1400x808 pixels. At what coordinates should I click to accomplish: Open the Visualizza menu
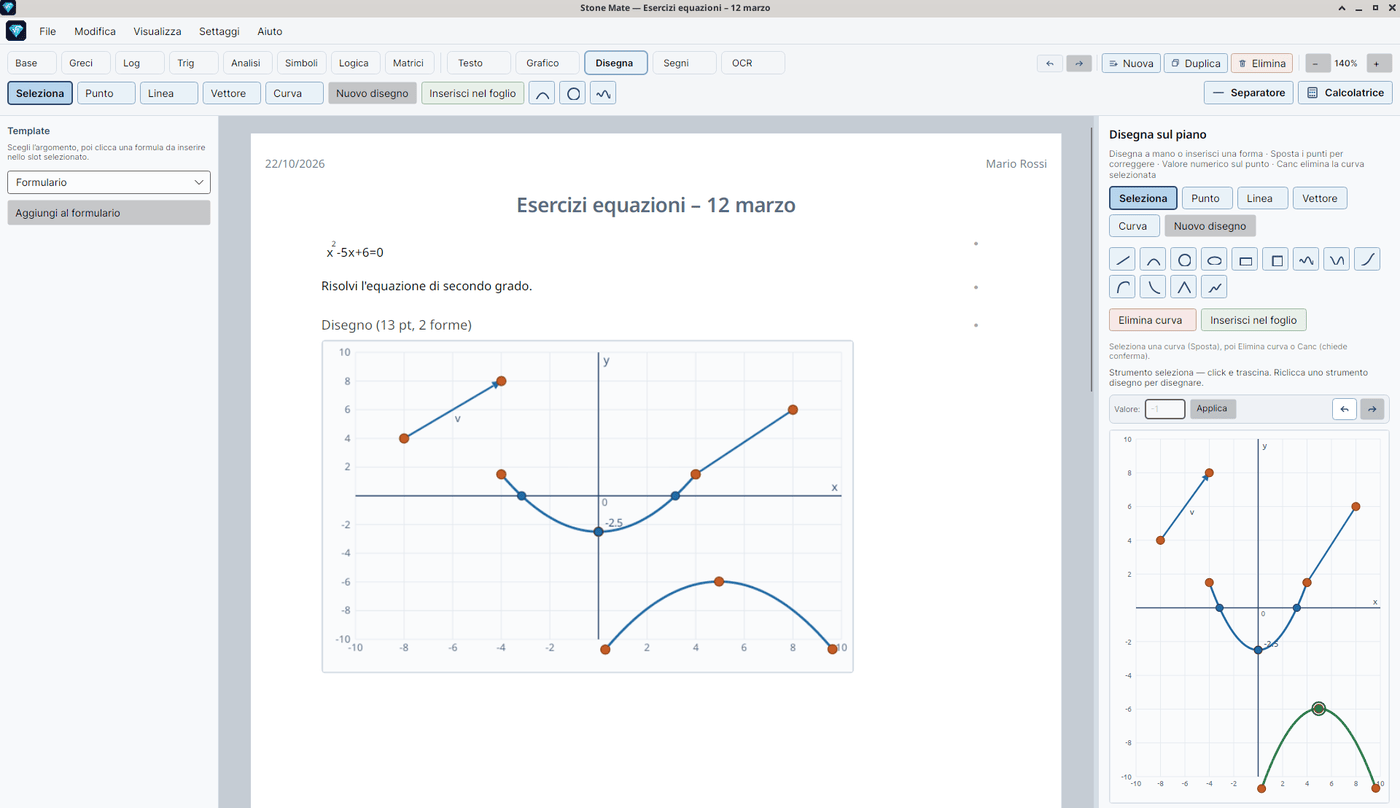157,31
